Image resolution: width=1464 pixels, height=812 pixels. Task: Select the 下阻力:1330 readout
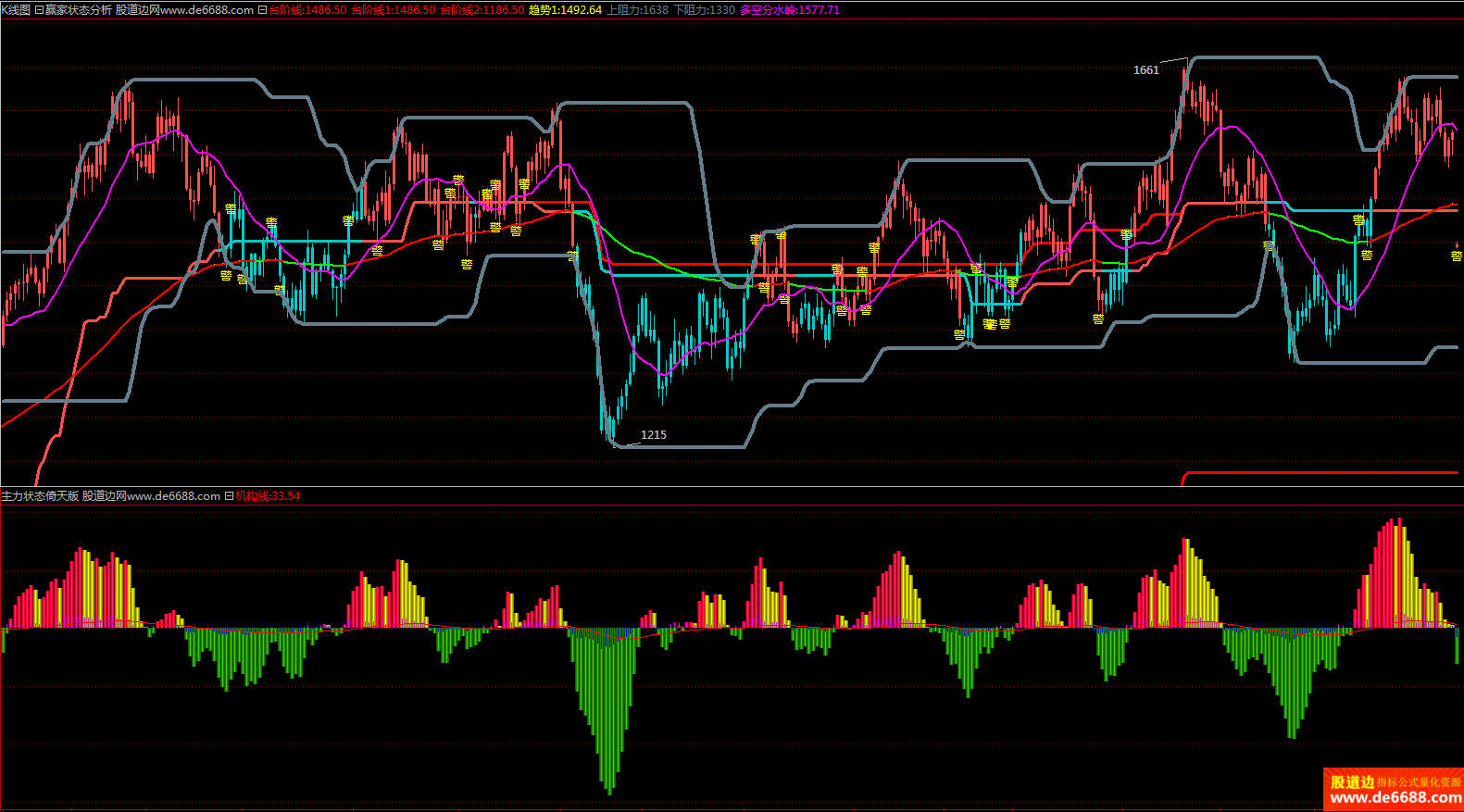point(704,10)
